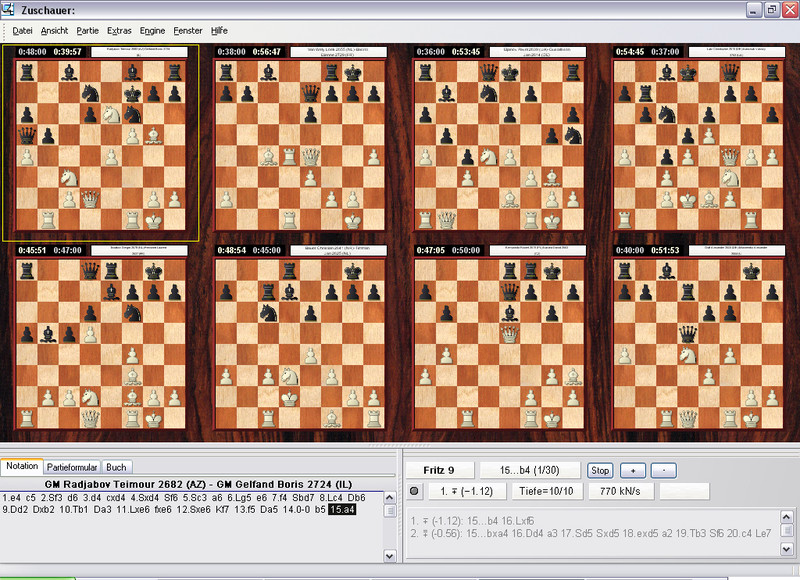Click the Zuschauer app icon in title bar

(x=9, y=9)
